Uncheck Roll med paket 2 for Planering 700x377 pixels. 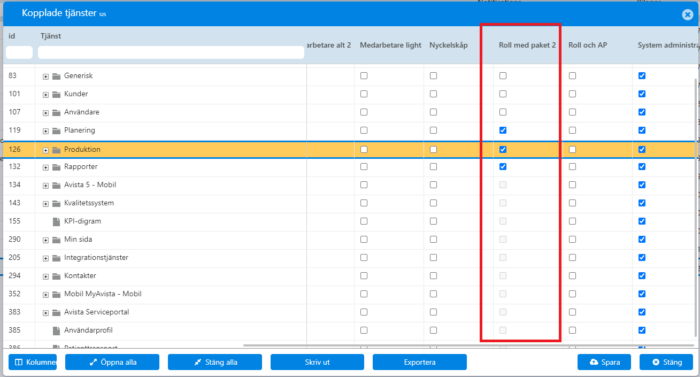(x=503, y=130)
